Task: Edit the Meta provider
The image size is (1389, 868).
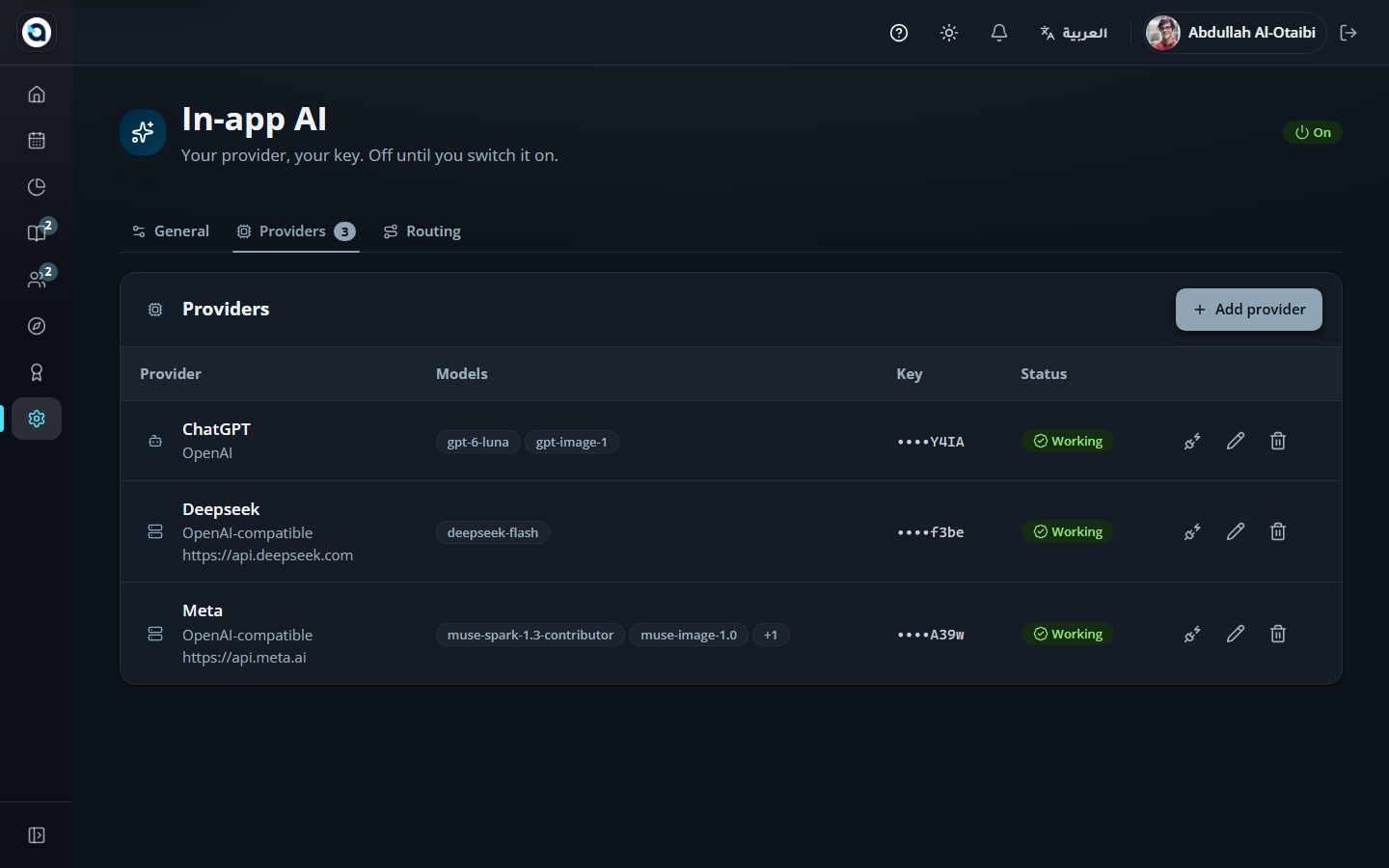Action: (x=1236, y=634)
